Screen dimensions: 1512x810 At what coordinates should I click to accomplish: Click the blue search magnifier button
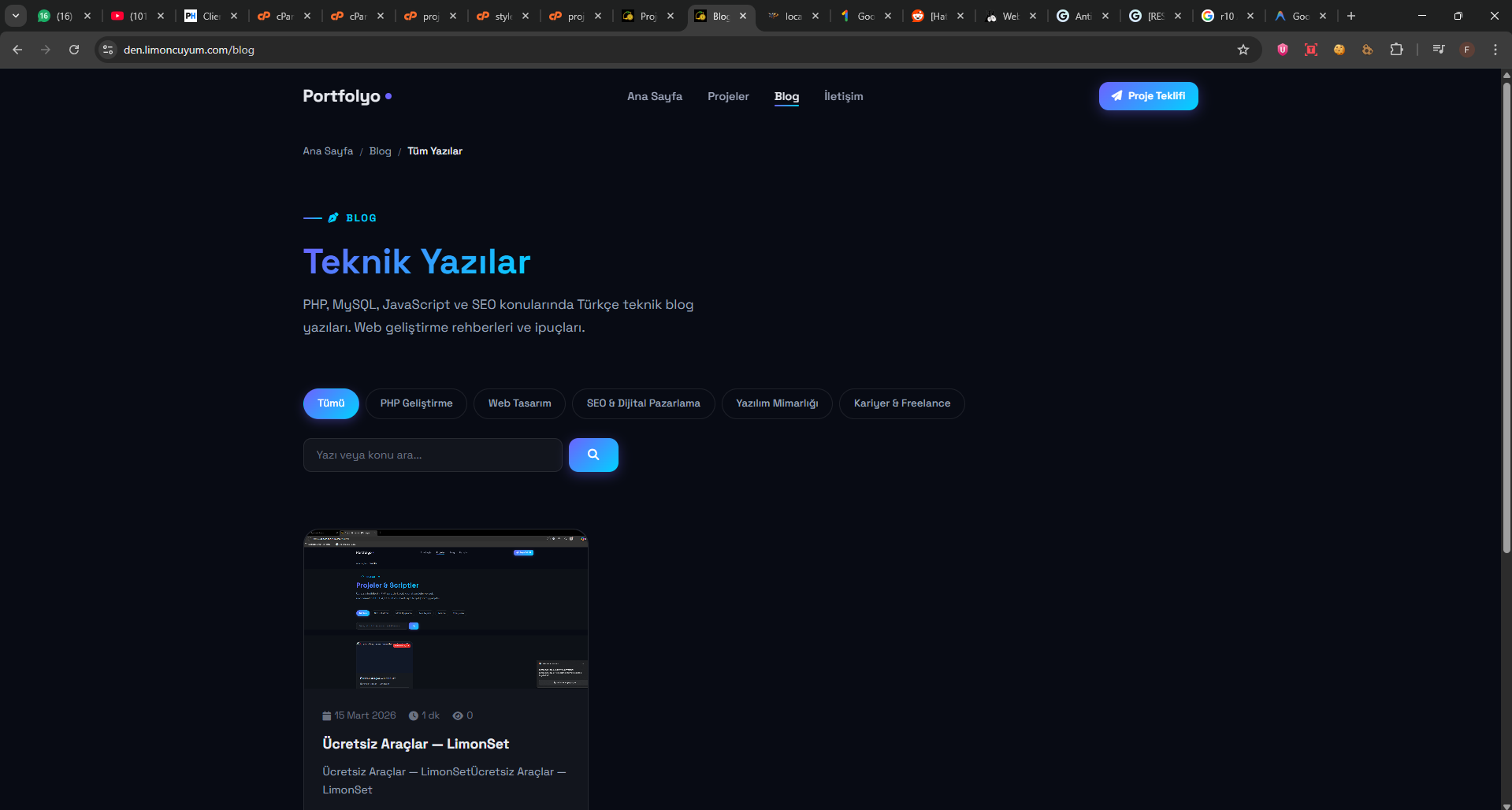coord(593,455)
